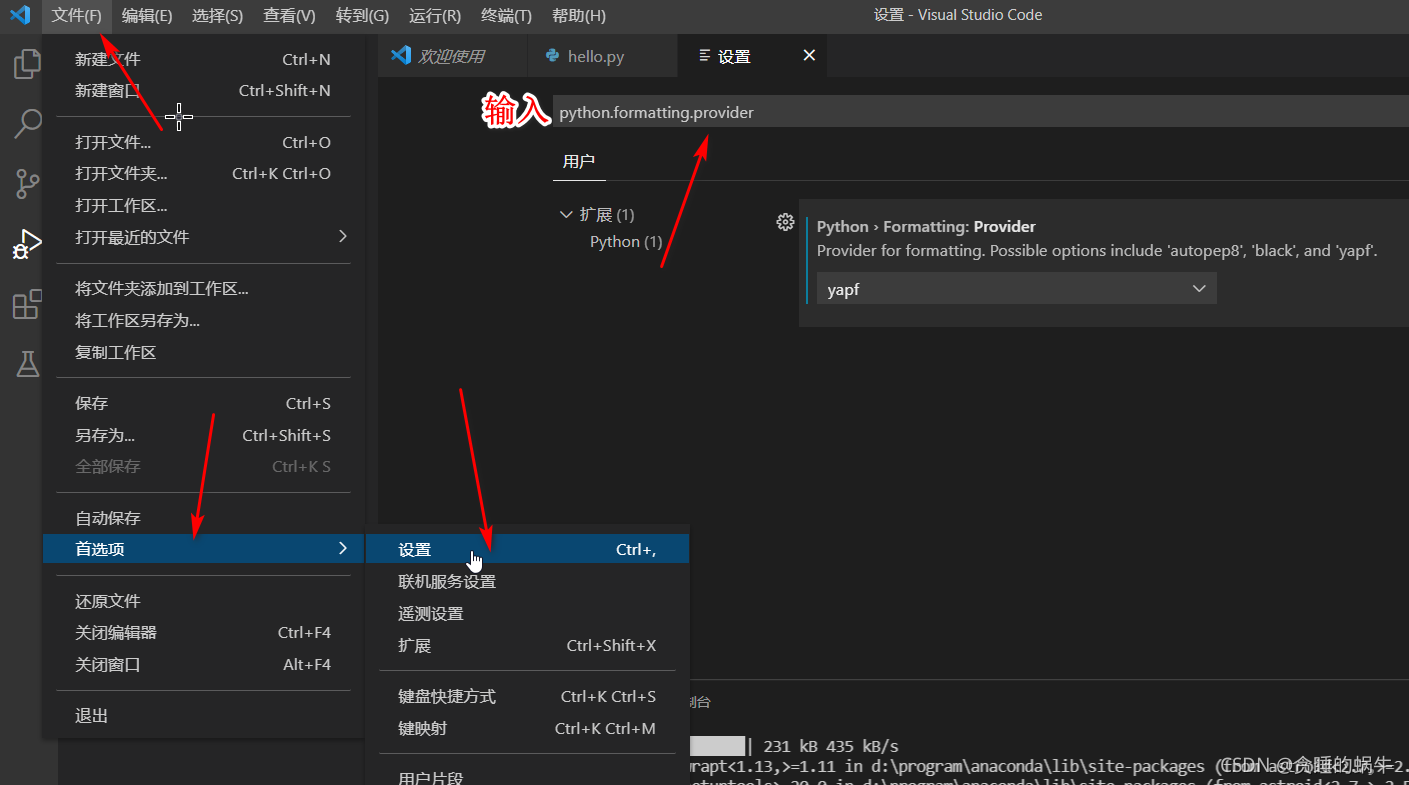Image resolution: width=1409 pixels, height=785 pixels.
Task: Open the Run and Debug view
Action: tap(27, 243)
